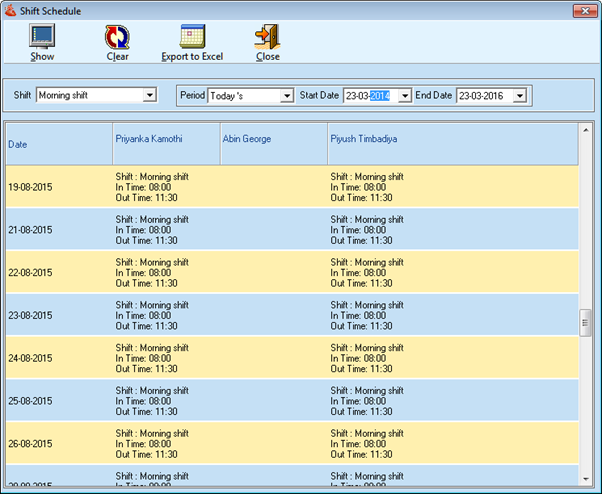Select the Abin George column header
Viewport: 602px width, 494px height.
click(x=273, y=144)
